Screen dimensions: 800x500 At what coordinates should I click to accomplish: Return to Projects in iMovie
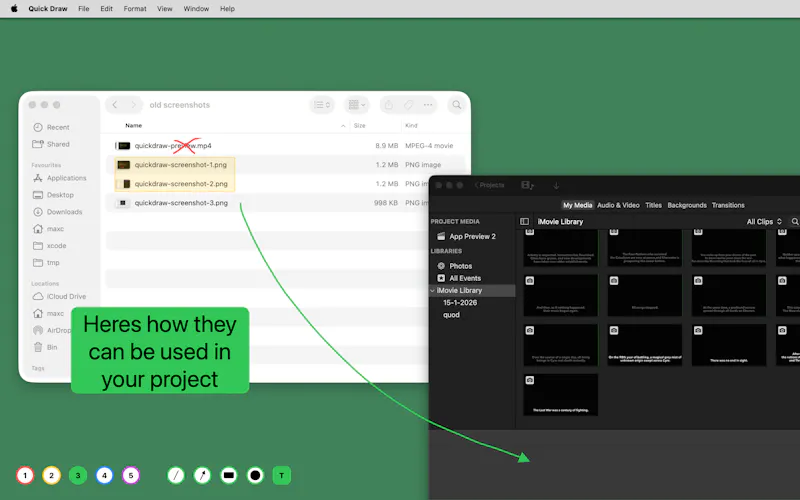[x=489, y=185]
